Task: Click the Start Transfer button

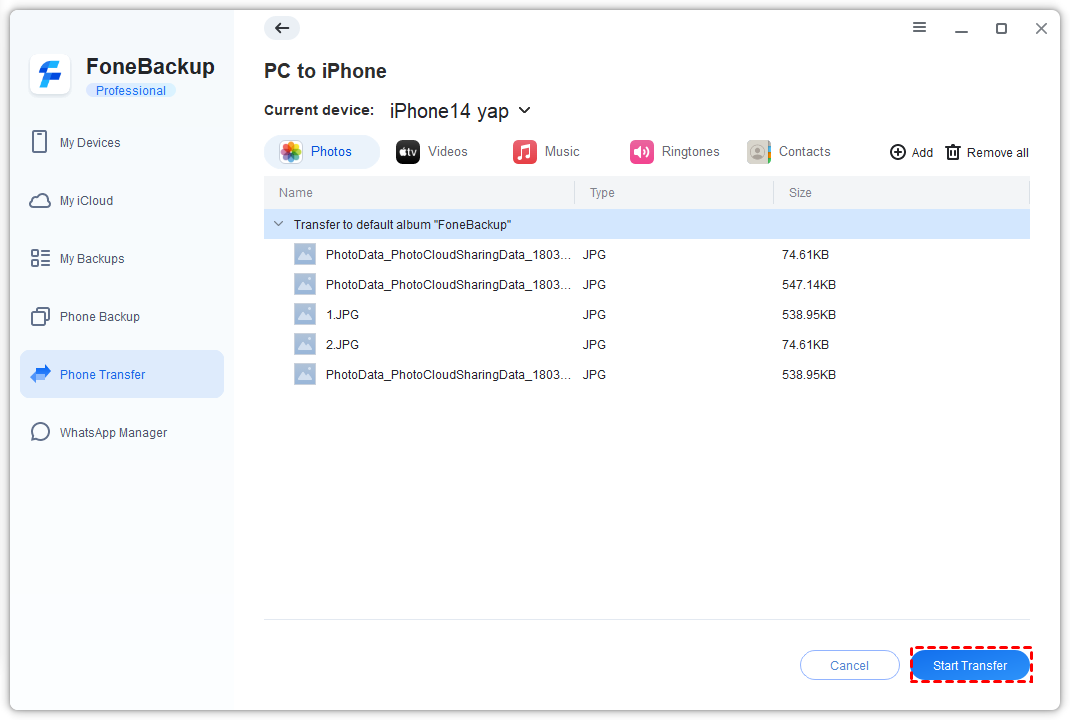Action: [x=970, y=665]
